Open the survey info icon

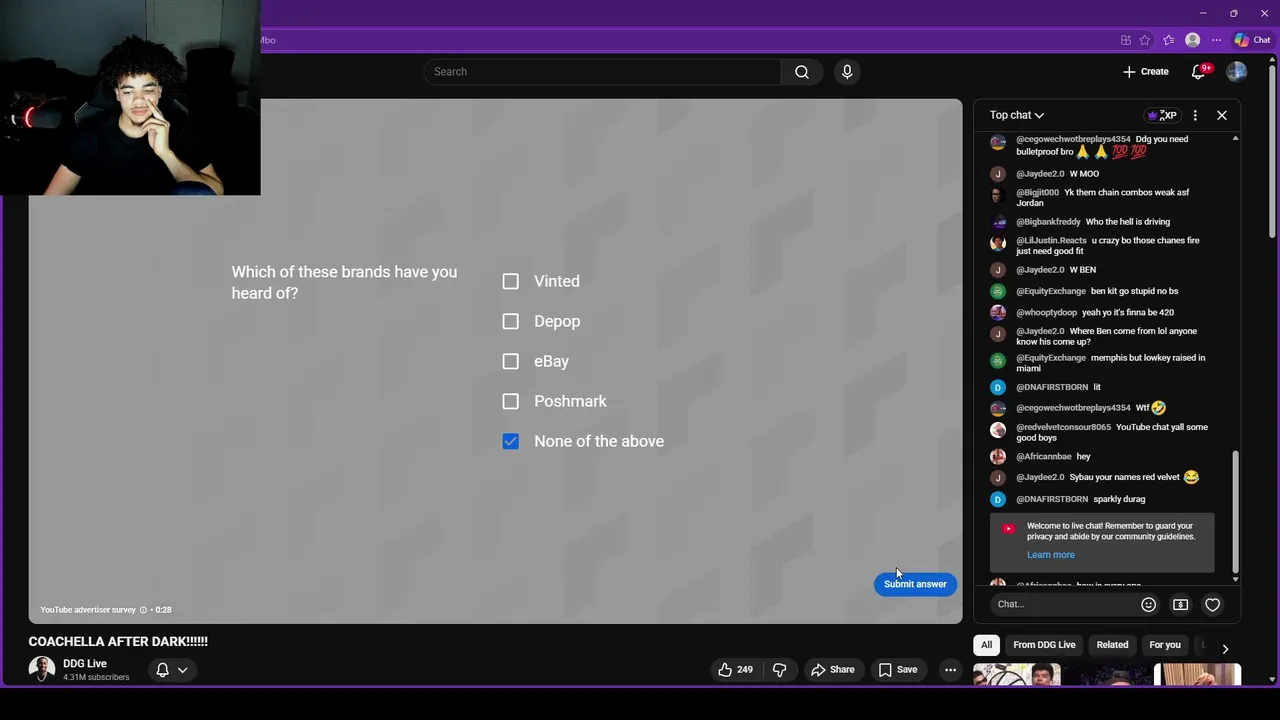143,610
